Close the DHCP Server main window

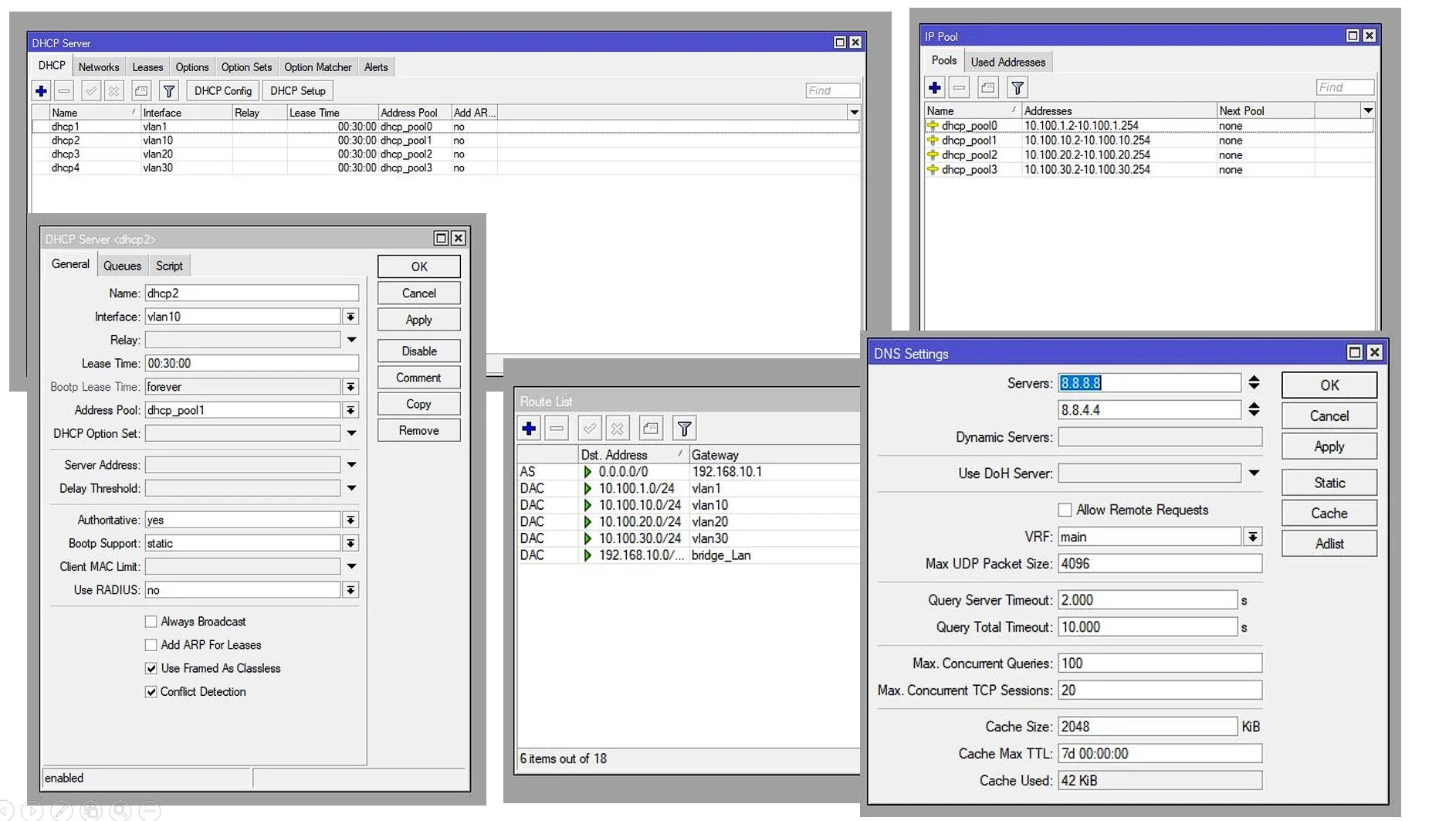[x=855, y=42]
